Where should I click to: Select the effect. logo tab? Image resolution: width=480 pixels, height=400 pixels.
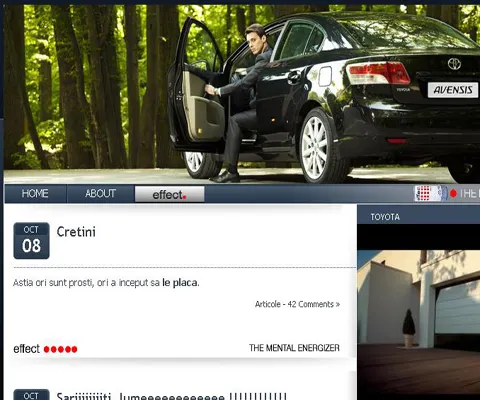(x=169, y=194)
